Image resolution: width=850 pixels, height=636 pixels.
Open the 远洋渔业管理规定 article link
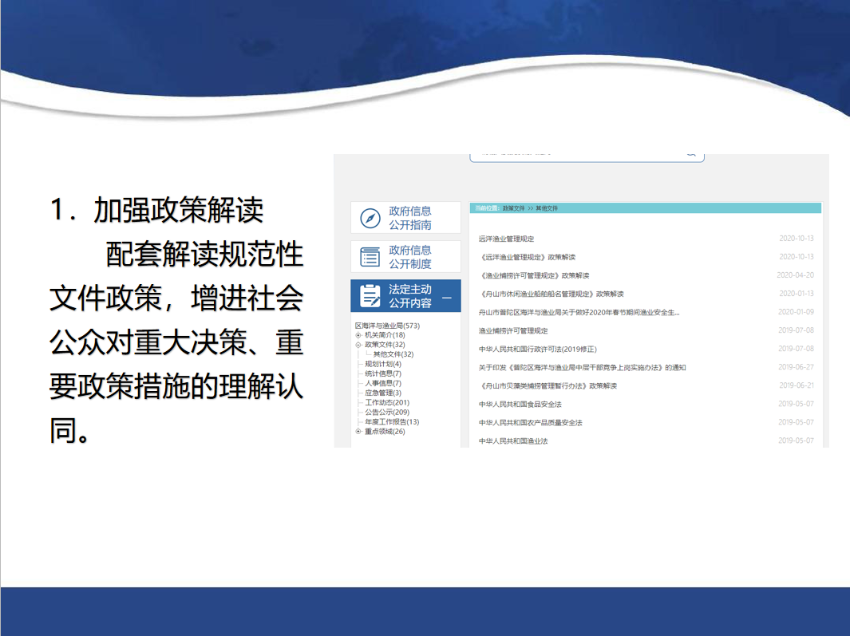[x=506, y=239]
